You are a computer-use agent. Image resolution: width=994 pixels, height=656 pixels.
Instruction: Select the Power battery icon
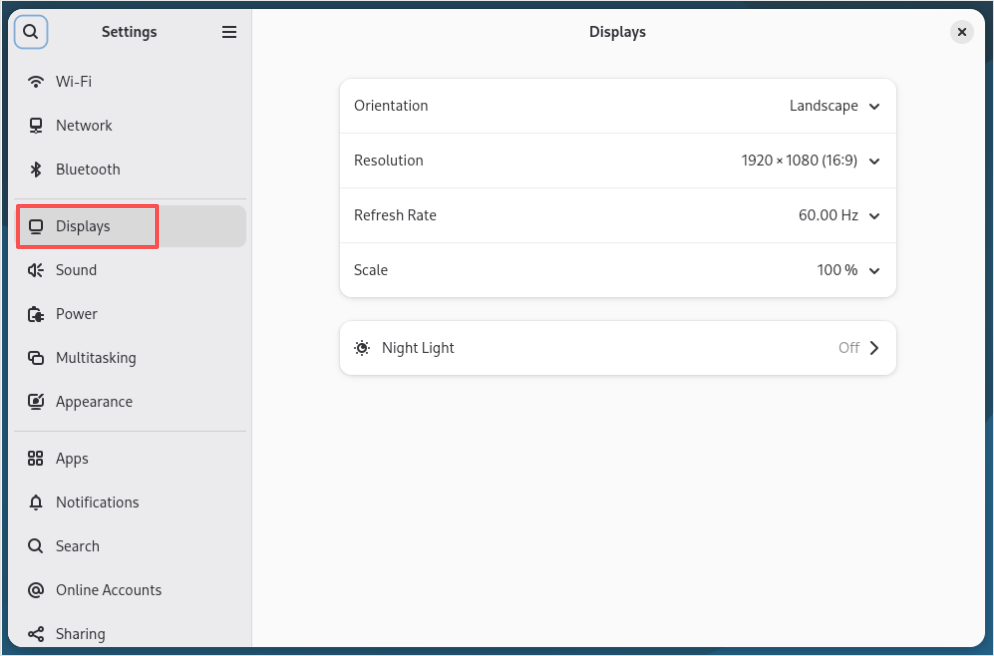pyautogui.click(x=36, y=314)
